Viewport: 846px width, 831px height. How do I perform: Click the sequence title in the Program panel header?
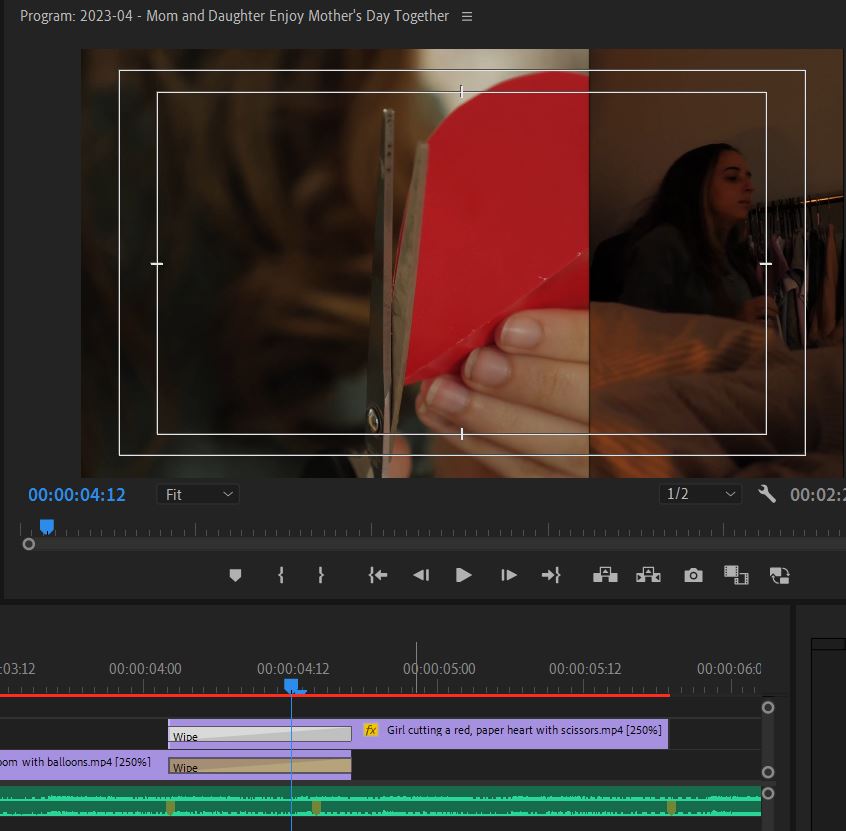pyautogui.click(x=234, y=16)
